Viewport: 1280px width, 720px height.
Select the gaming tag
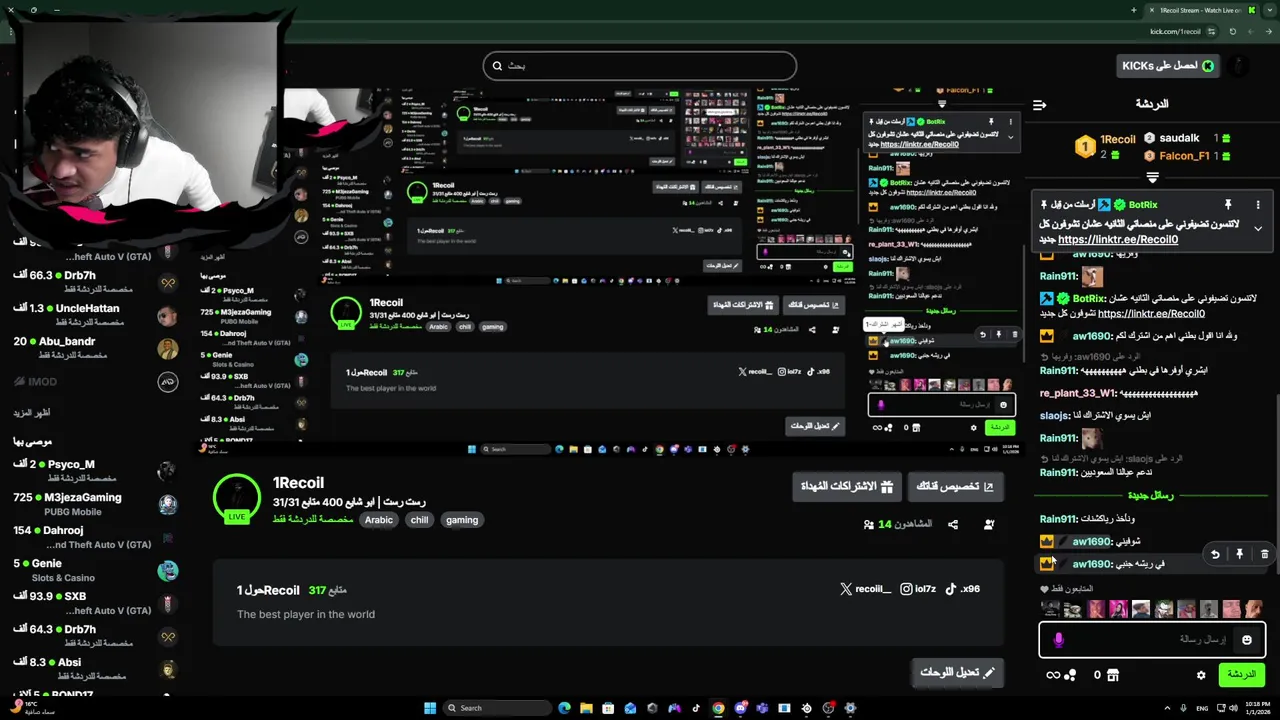pyautogui.click(x=462, y=520)
